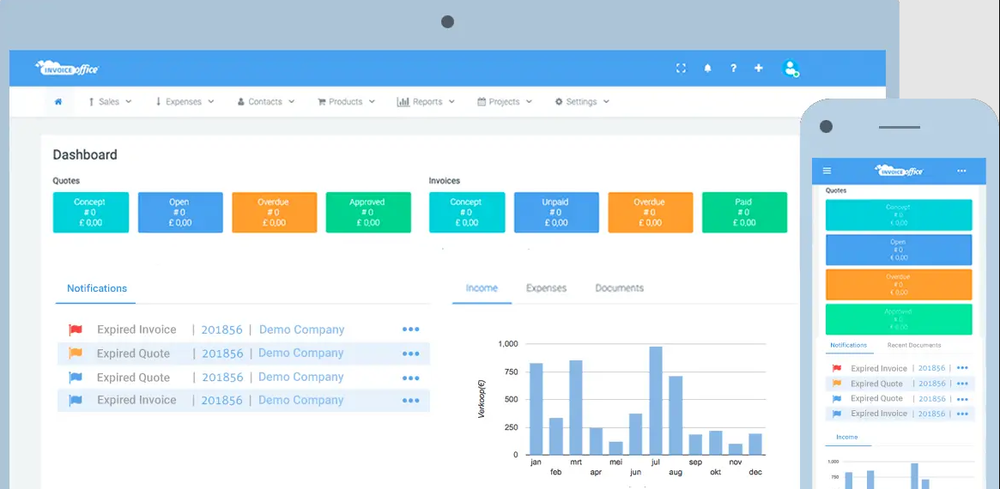The height and width of the screenshot is (489, 1000).
Task: Toggle fullscreen mode icon in header
Action: tap(681, 68)
